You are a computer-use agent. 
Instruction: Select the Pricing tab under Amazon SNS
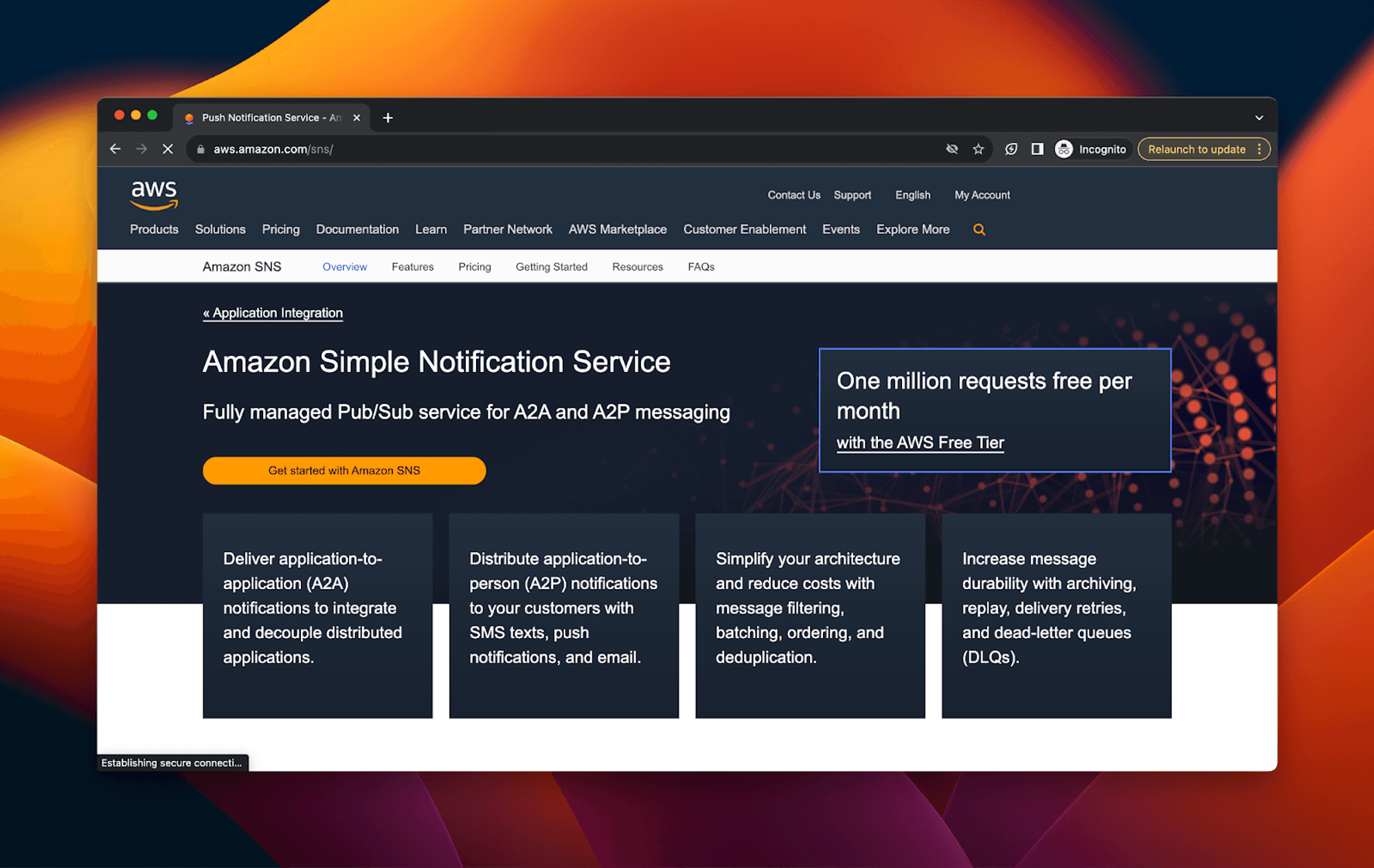pos(475,266)
